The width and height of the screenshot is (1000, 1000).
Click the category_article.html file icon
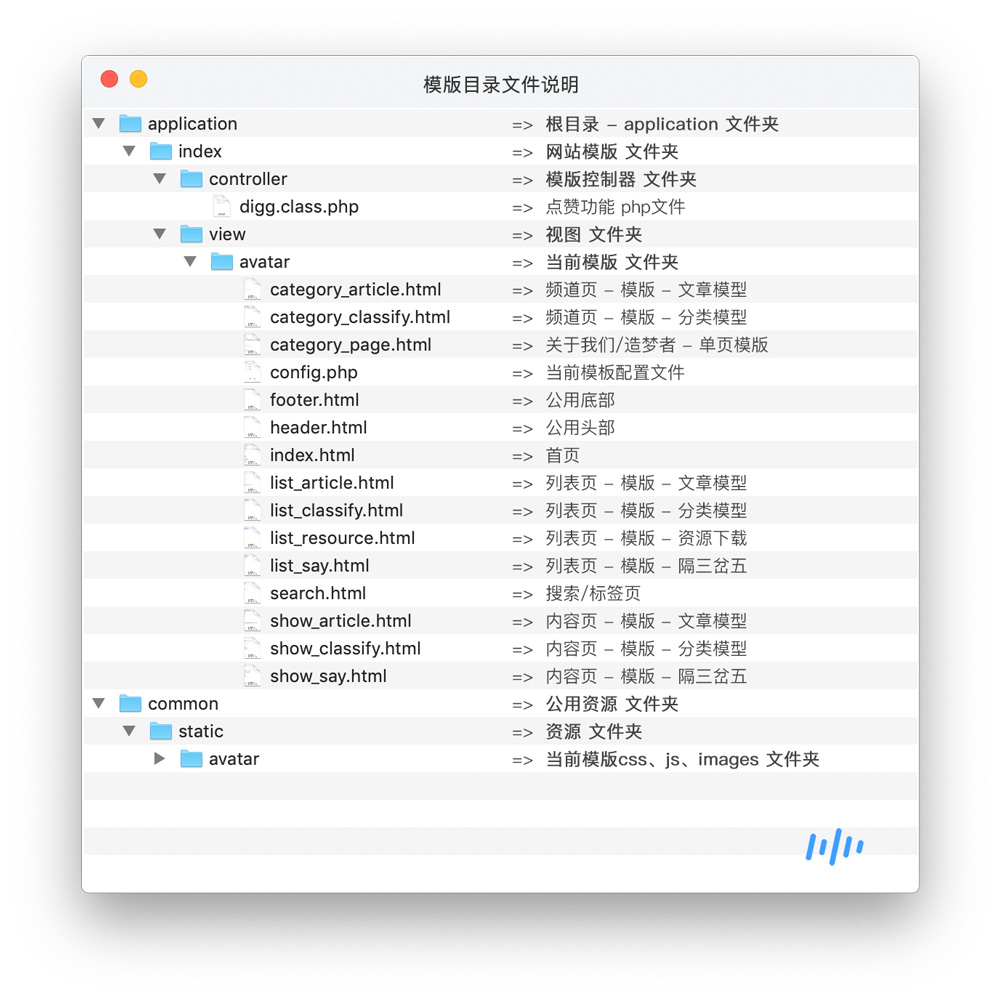pos(253,290)
